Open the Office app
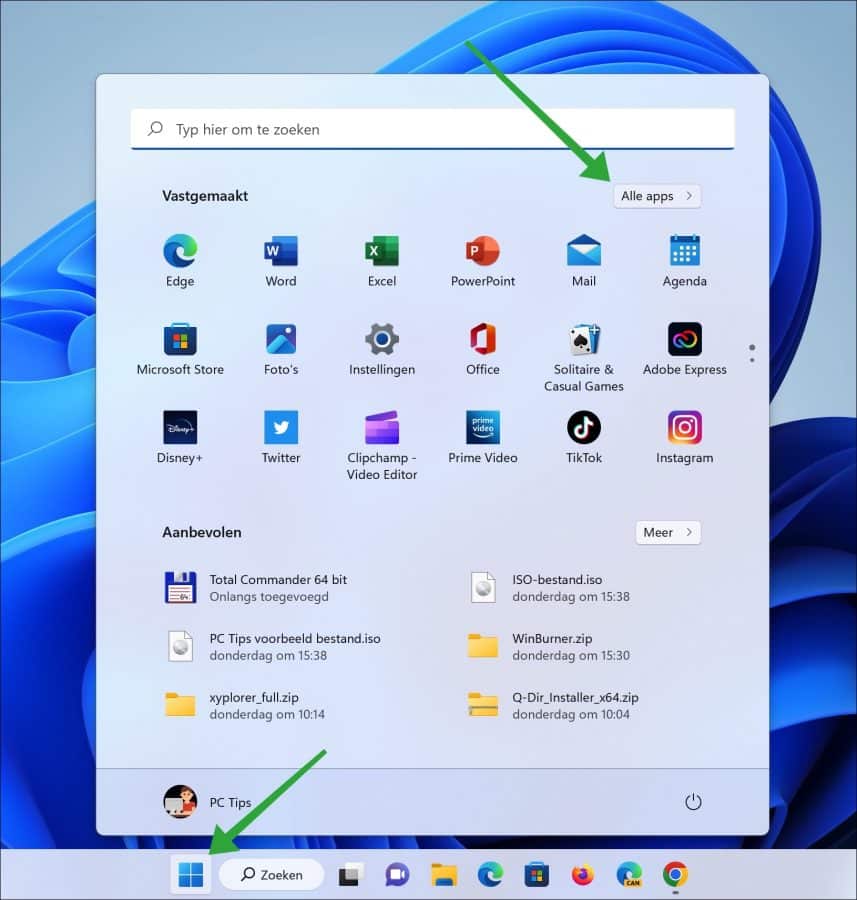857x900 pixels. (483, 349)
